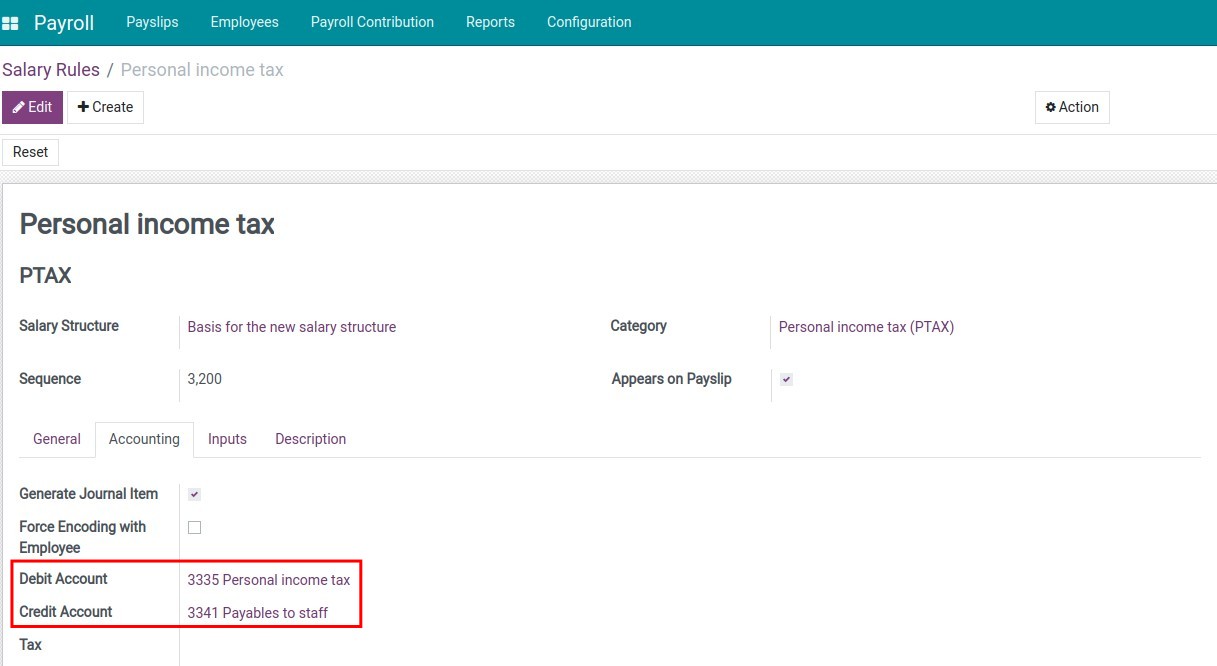Go back to Salary Rules breadcrumb

click(51, 70)
